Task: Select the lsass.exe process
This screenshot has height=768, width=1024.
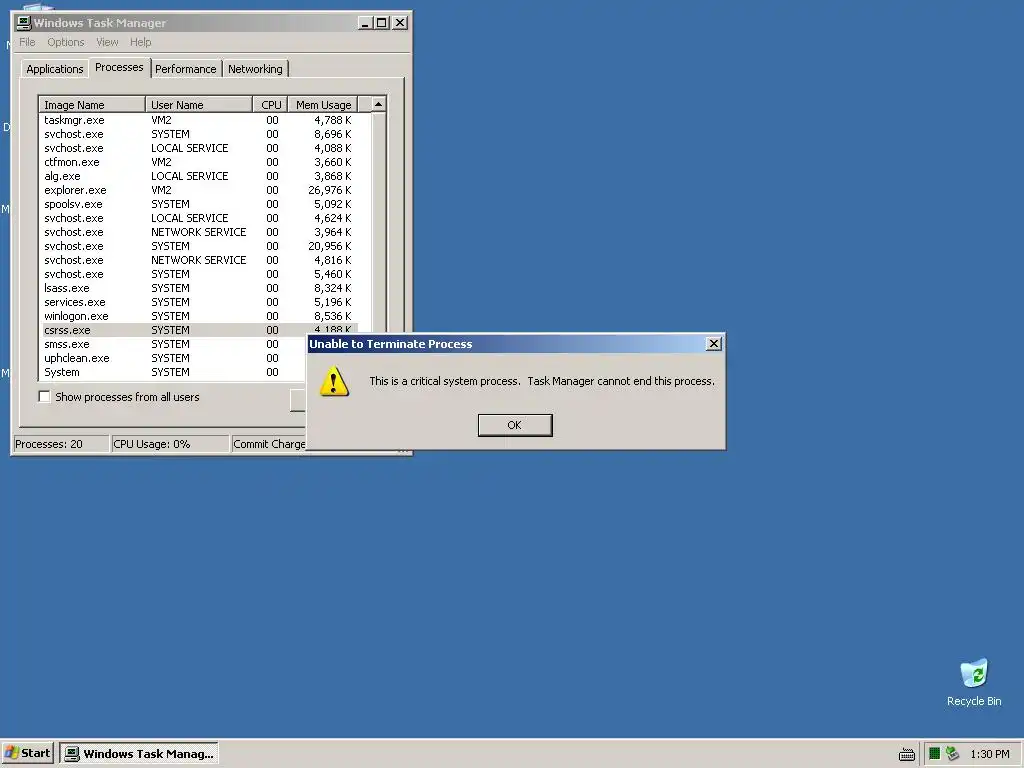Action: [198, 288]
